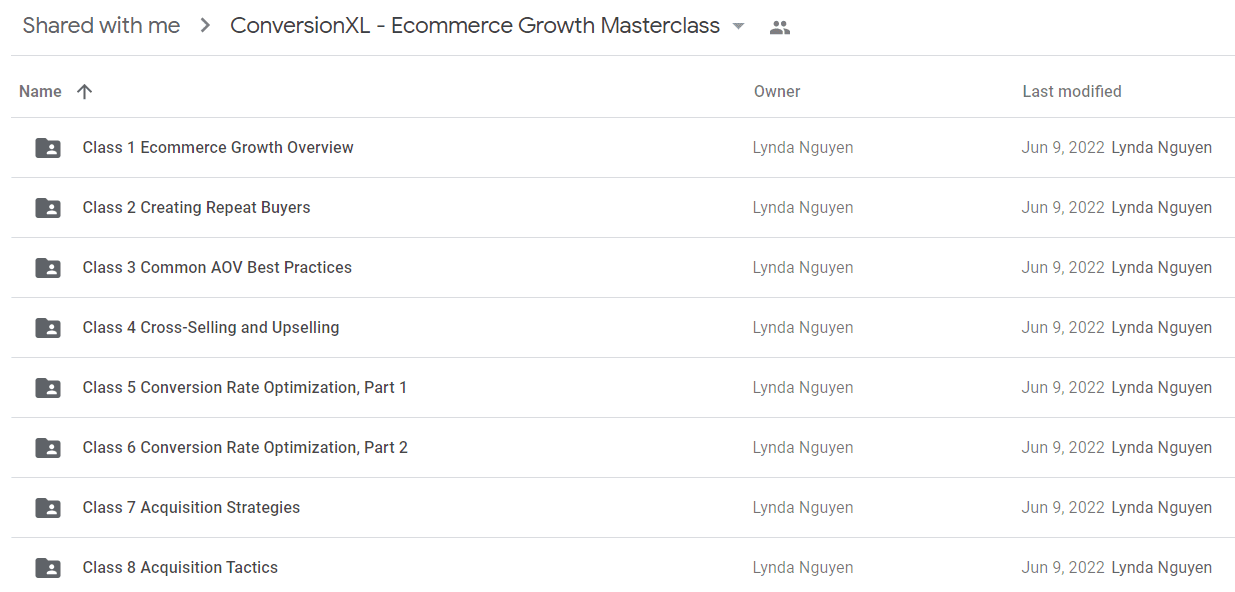Image resolution: width=1235 pixels, height=592 pixels.
Task: Click owner Lynda Nguyen in Class 5 row
Action: point(803,388)
